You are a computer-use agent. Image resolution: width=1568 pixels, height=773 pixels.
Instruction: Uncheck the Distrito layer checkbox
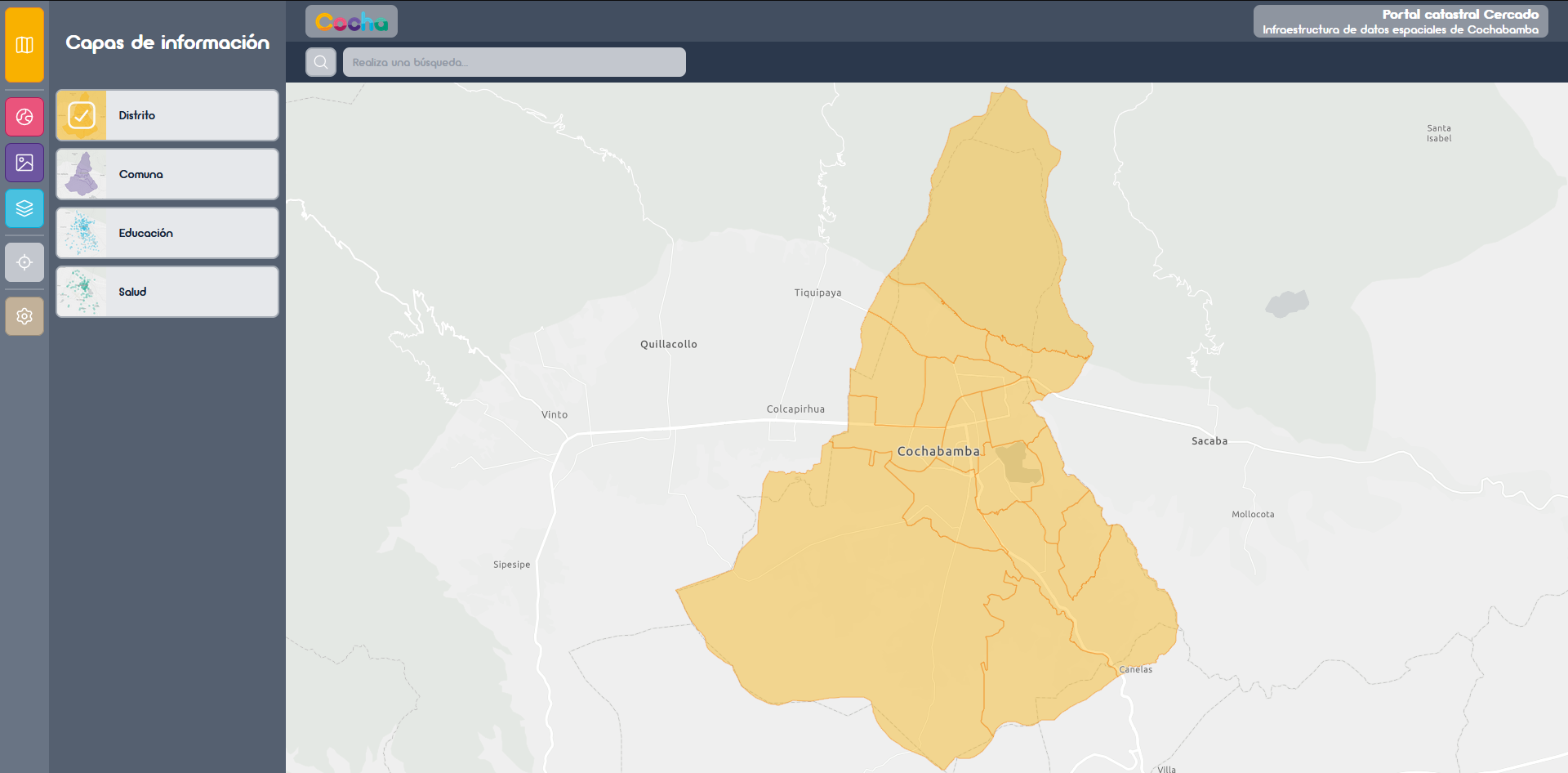pyautogui.click(x=82, y=115)
